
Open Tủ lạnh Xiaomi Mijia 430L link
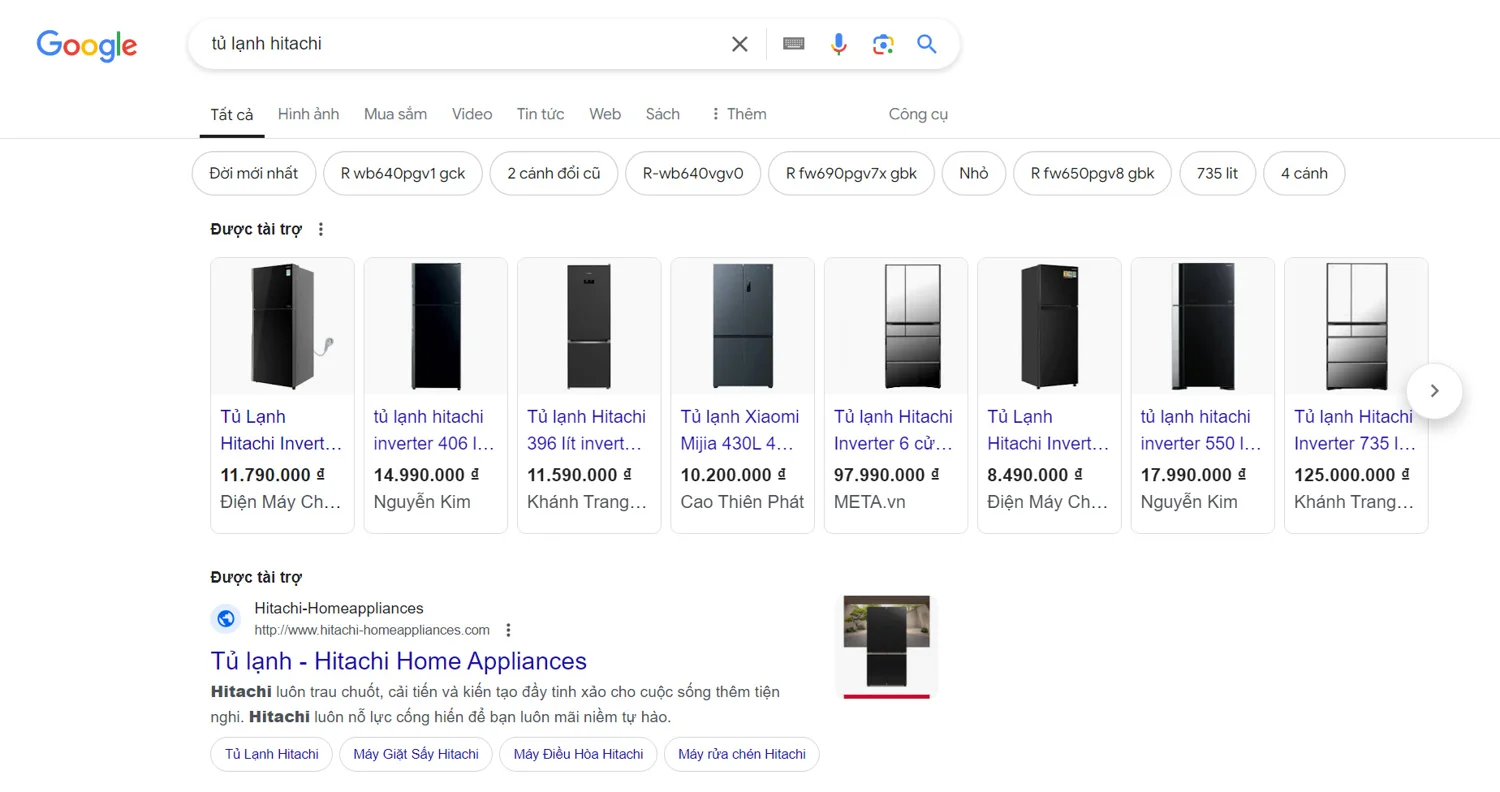pyautogui.click(x=740, y=430)
